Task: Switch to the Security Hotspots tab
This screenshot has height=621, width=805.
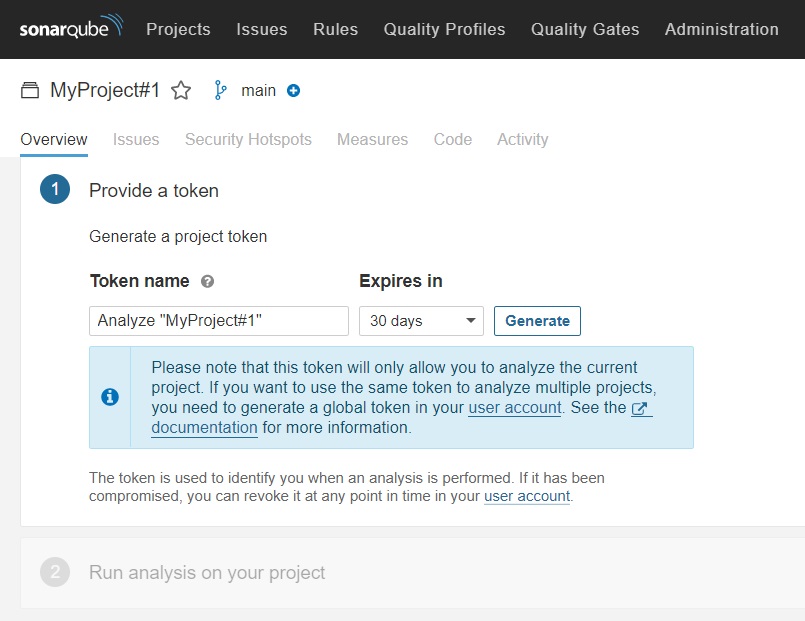Action: point(248,139)
